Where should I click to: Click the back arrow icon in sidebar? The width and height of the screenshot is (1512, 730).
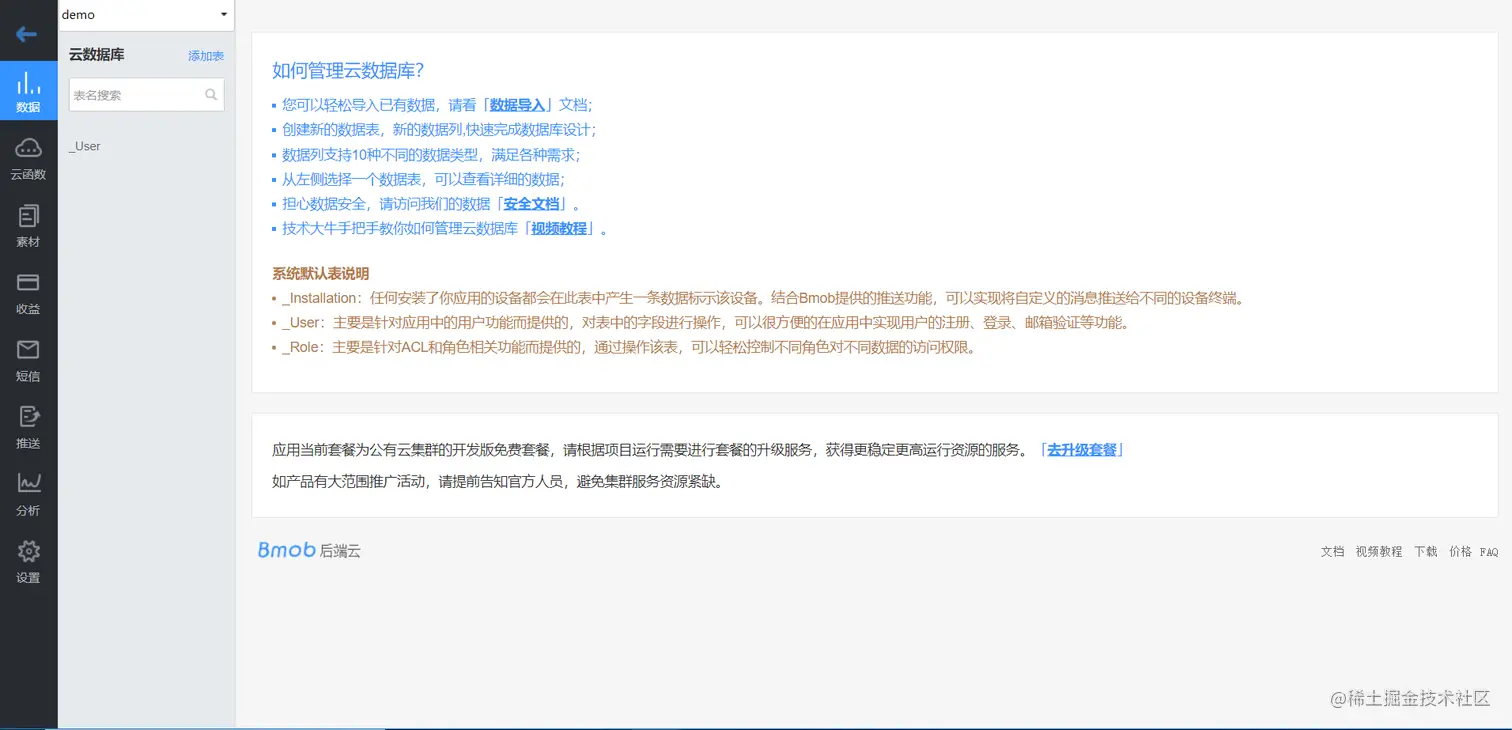(27, 34)
